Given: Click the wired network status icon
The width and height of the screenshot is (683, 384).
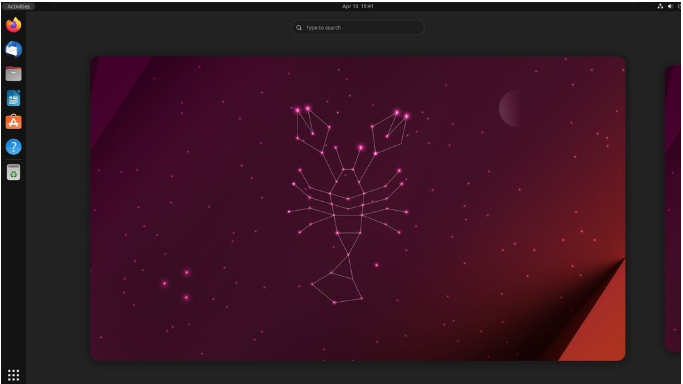Looking at the screenshot, I should pyautogui.click(x=660, y=6).
